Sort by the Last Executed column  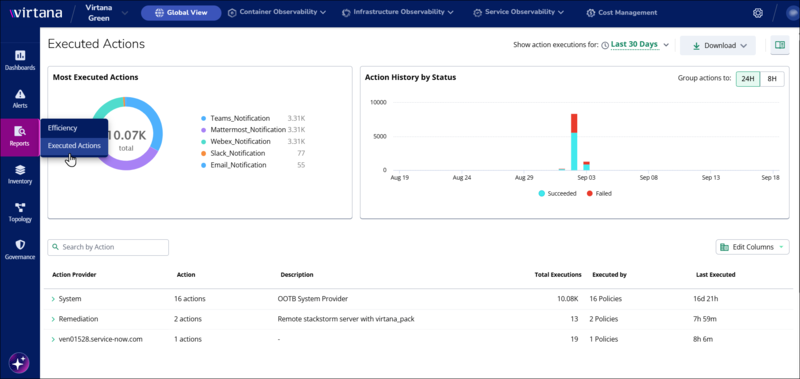point(715,275)
